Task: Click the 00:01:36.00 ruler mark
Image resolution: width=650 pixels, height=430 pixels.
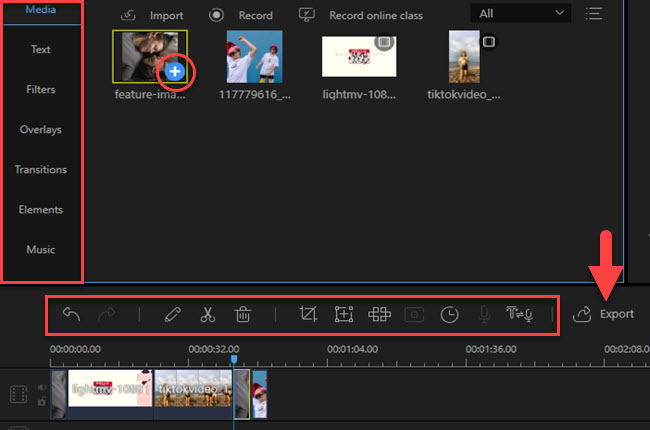Action: (491, 349)
